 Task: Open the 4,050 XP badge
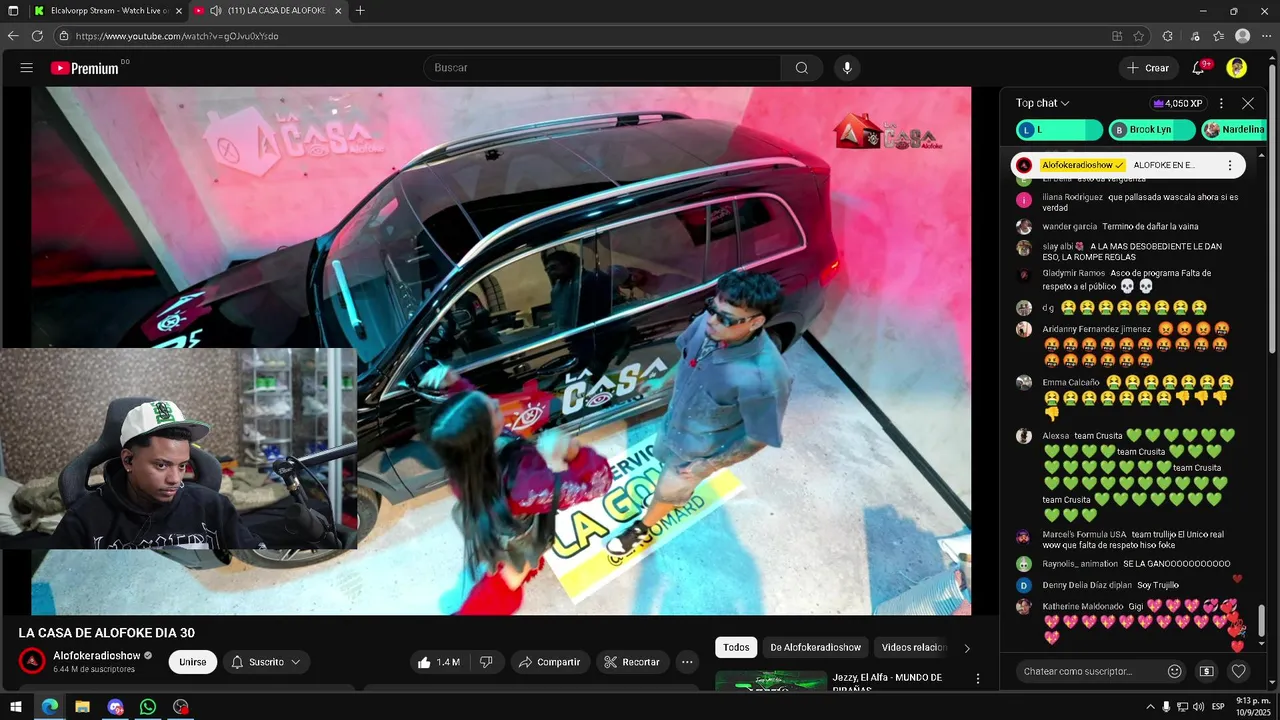click(x=1178, y=103)
